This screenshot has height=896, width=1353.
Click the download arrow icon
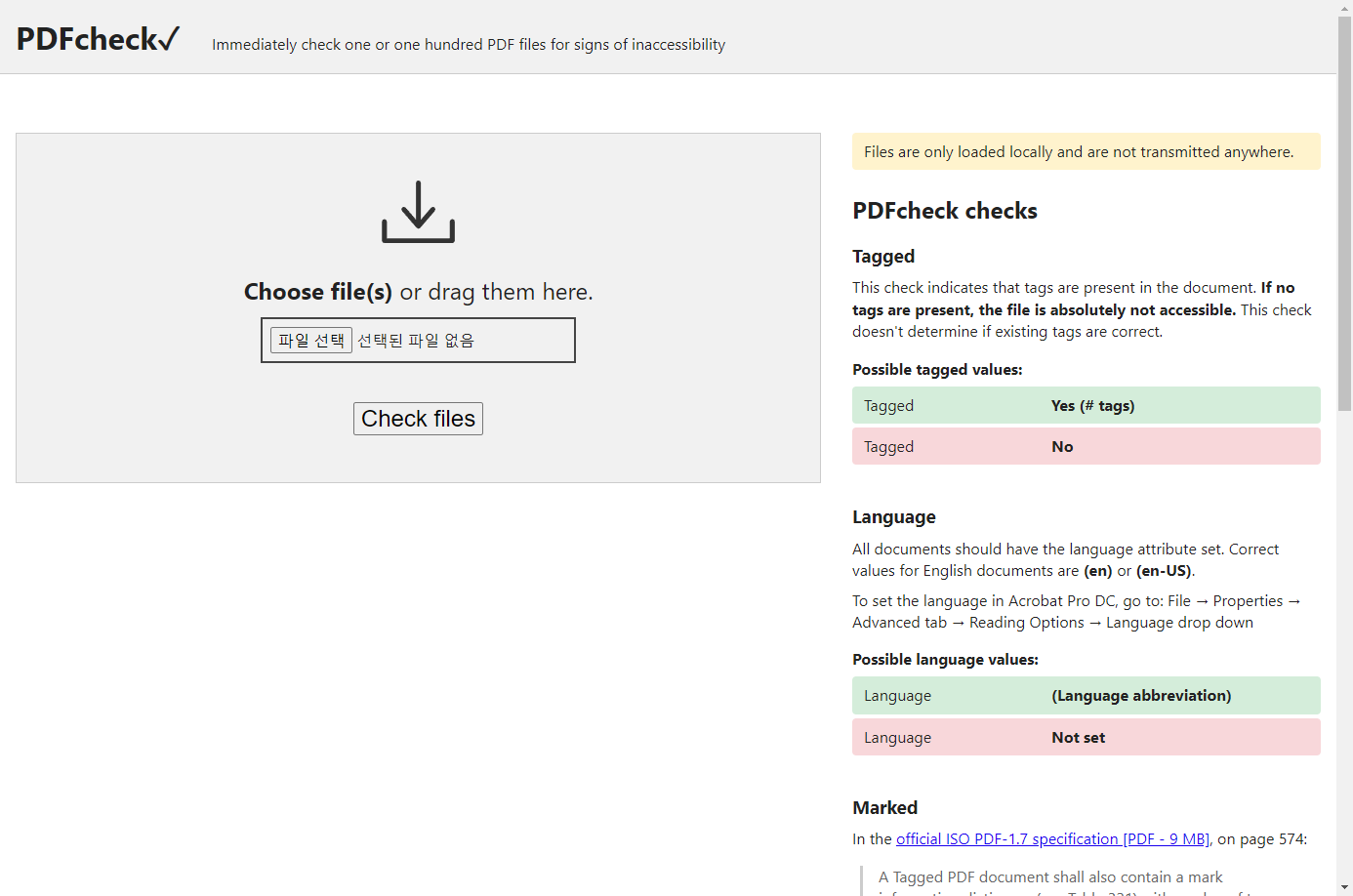click(418, 211)
